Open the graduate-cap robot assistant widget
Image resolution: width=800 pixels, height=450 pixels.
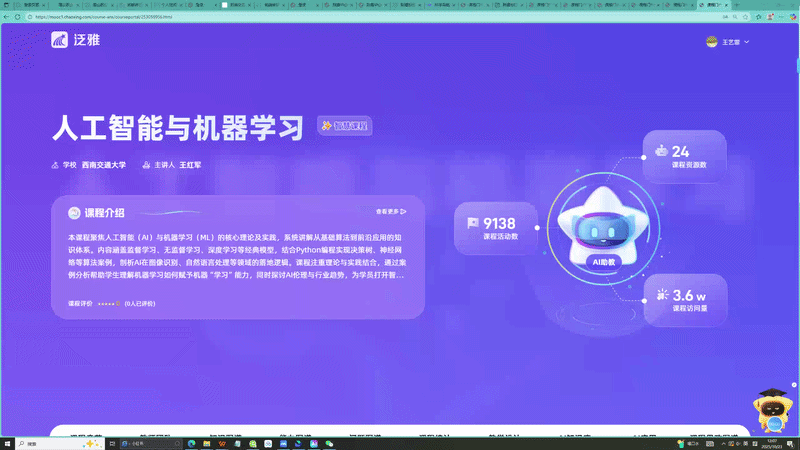(772, 411)
